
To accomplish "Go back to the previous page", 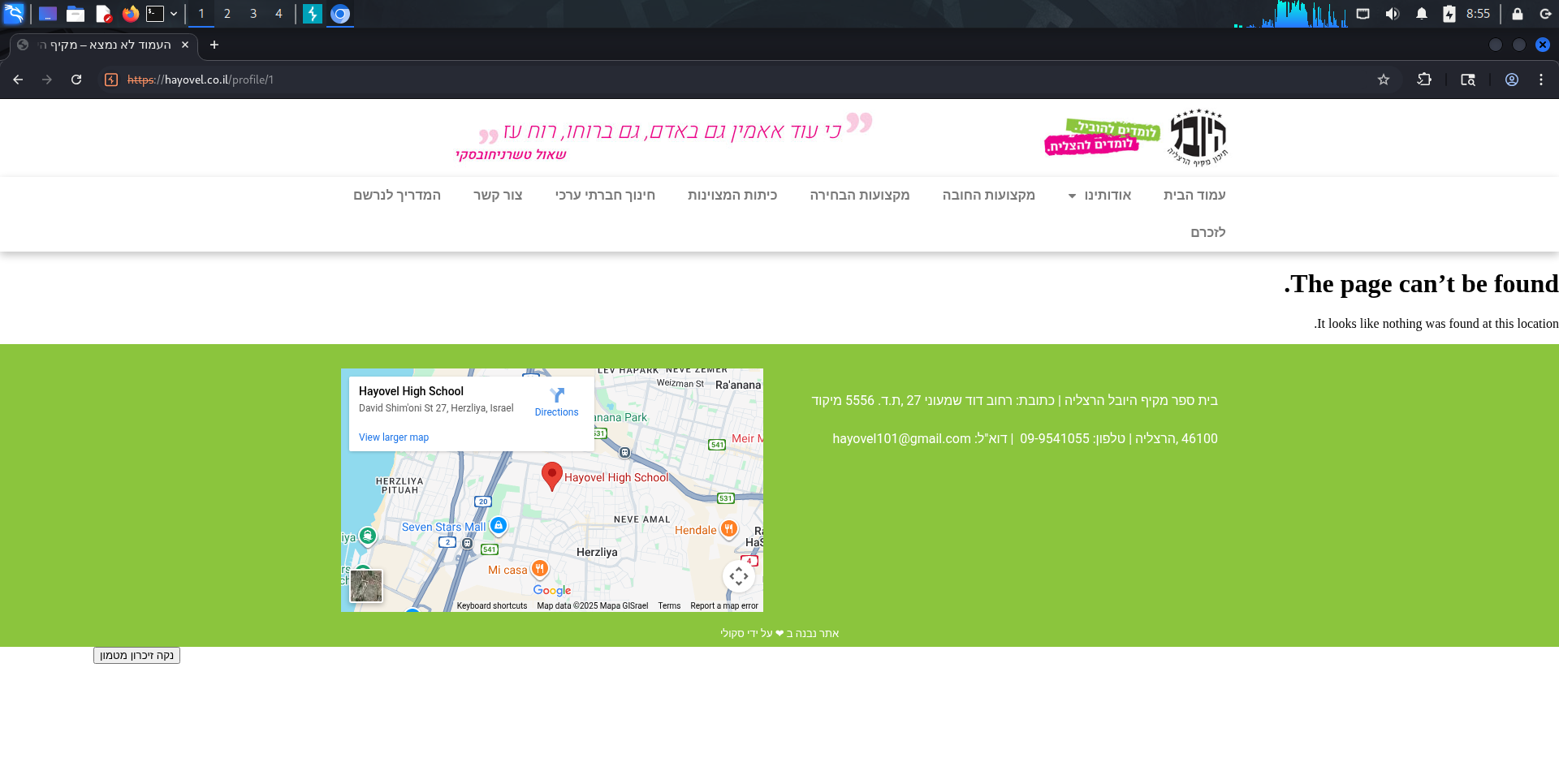I will click(18, 80).
